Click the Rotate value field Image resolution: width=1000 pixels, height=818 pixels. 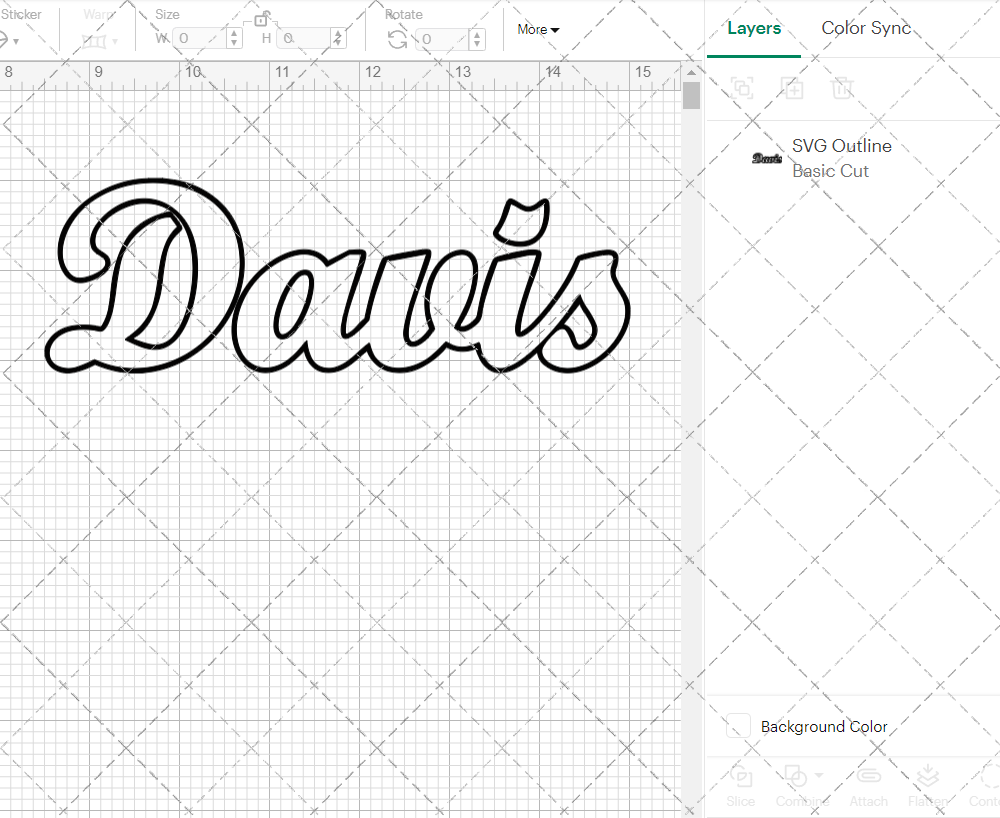point(440,40)
